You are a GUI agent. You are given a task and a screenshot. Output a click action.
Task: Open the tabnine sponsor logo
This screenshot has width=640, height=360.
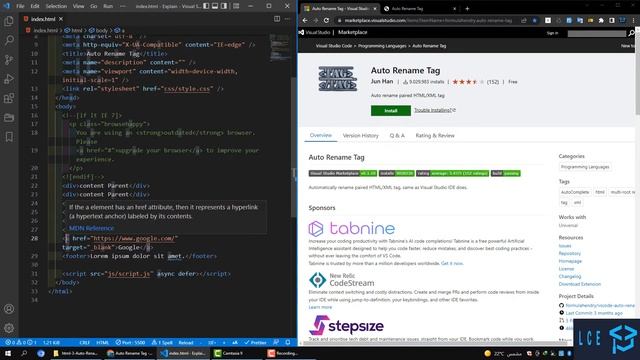pos(351,229)
